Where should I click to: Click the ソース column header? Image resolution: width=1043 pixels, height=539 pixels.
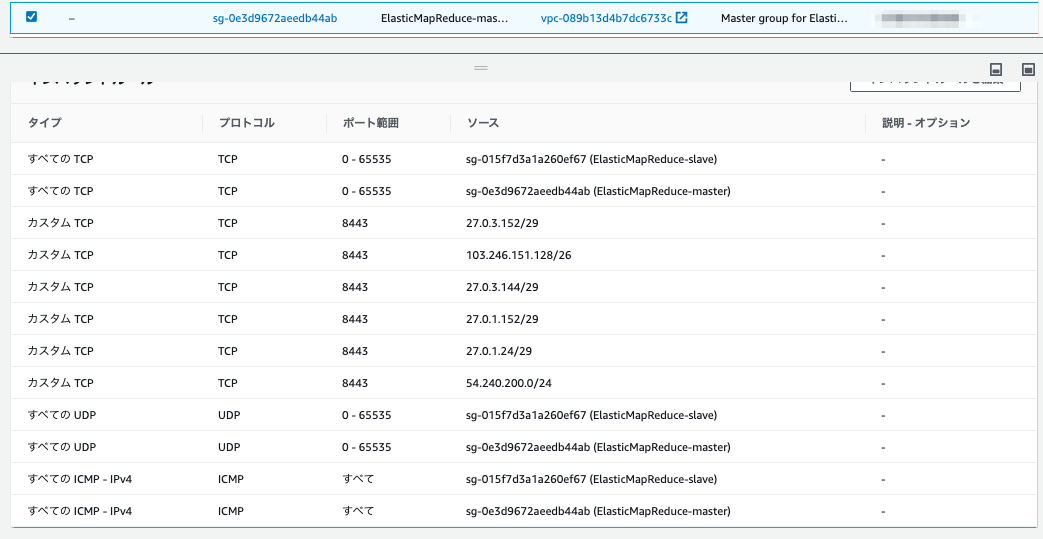(483, 123)
